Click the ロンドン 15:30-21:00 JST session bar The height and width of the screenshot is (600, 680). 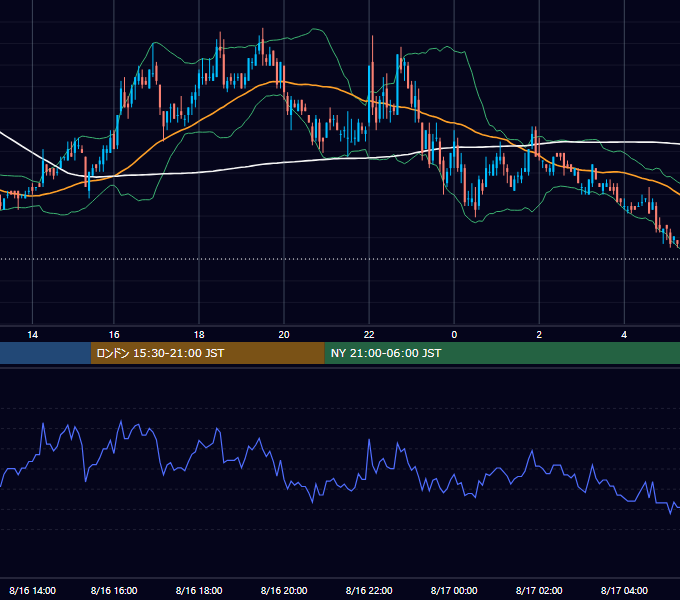pos(207,353)
